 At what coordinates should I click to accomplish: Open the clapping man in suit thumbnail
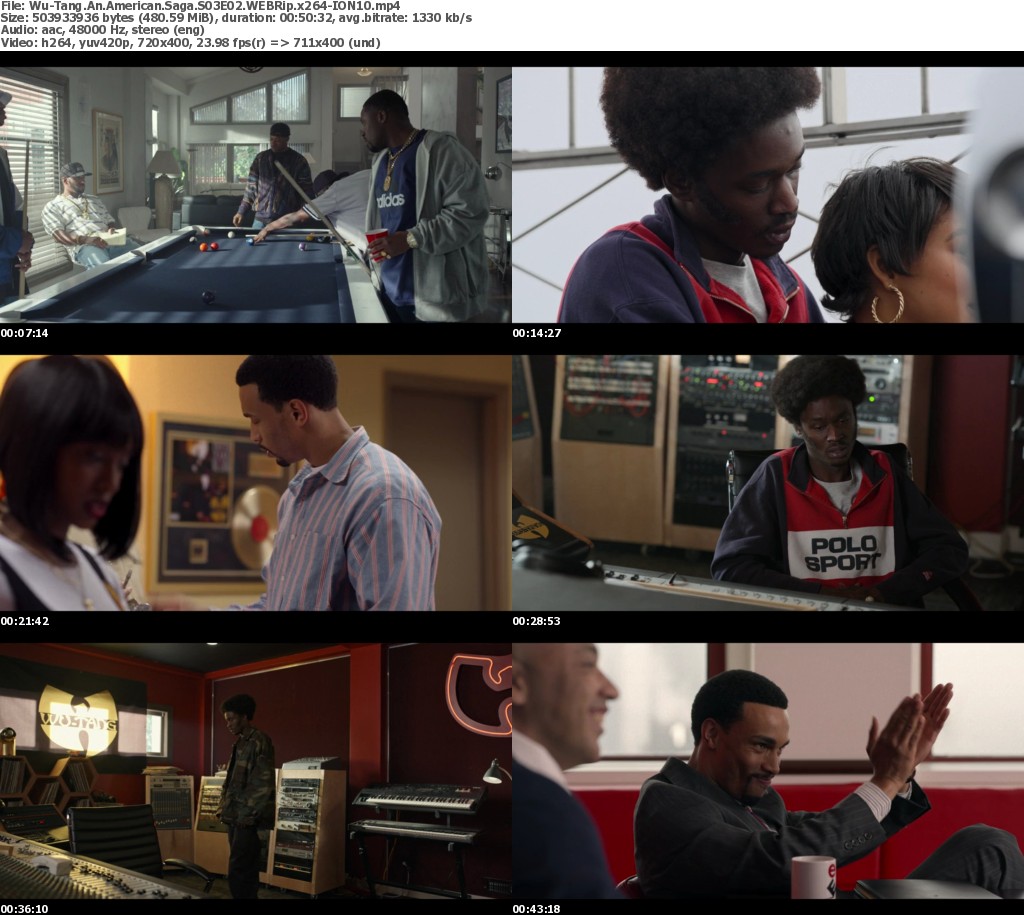point(768,770)
